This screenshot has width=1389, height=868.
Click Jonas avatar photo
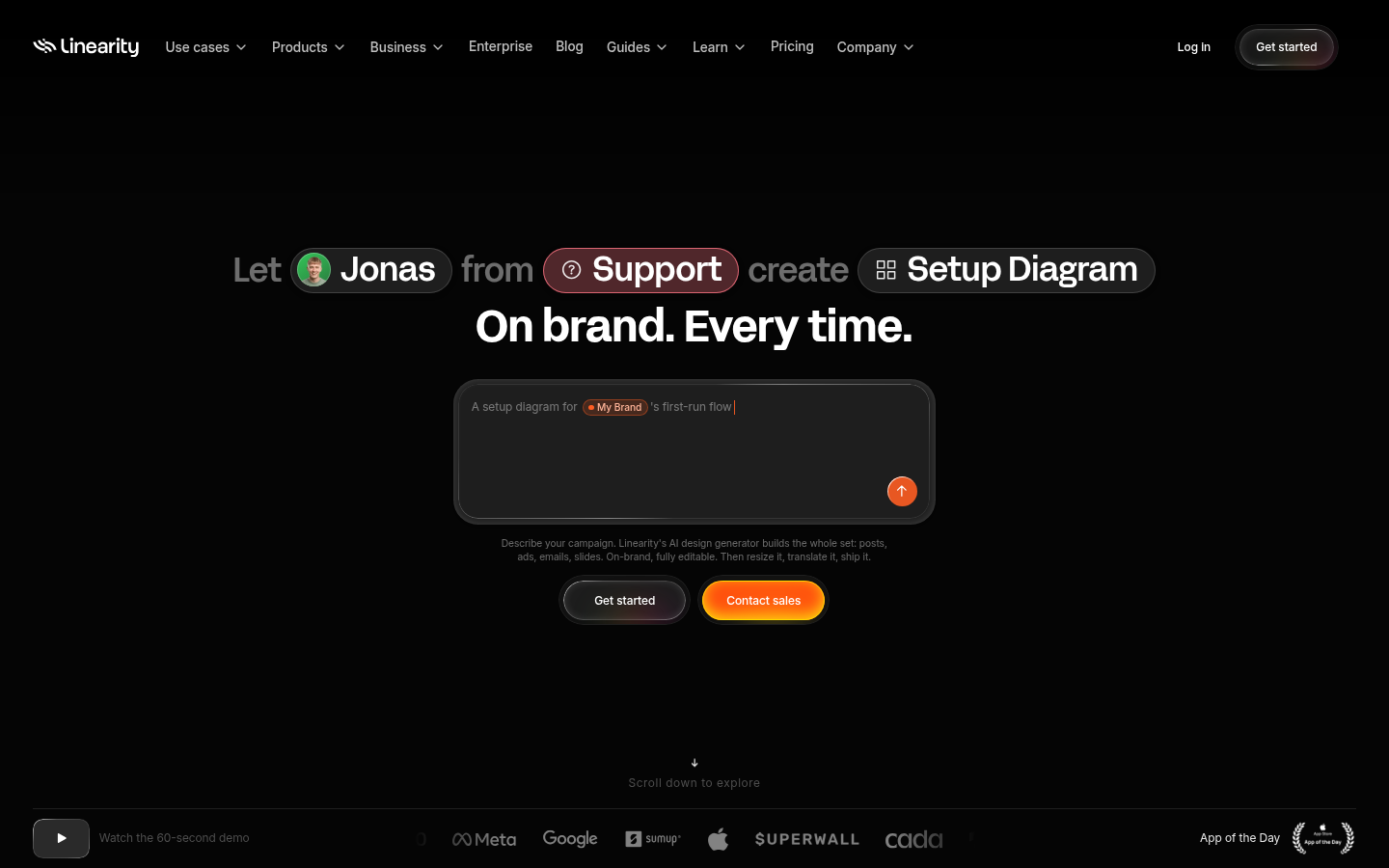pos(314,270)
